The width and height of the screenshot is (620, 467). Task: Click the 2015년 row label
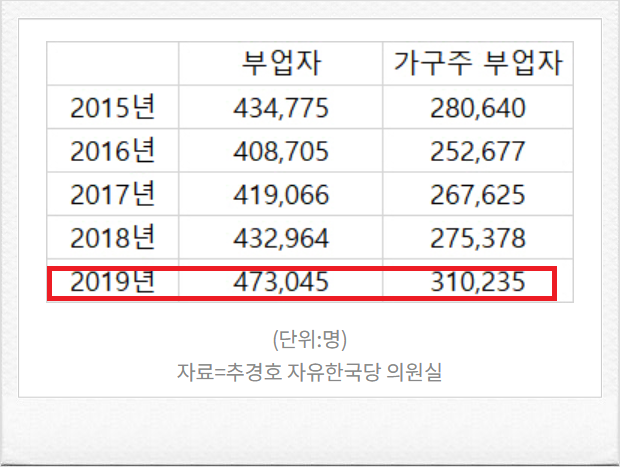(x=112, y=107)
